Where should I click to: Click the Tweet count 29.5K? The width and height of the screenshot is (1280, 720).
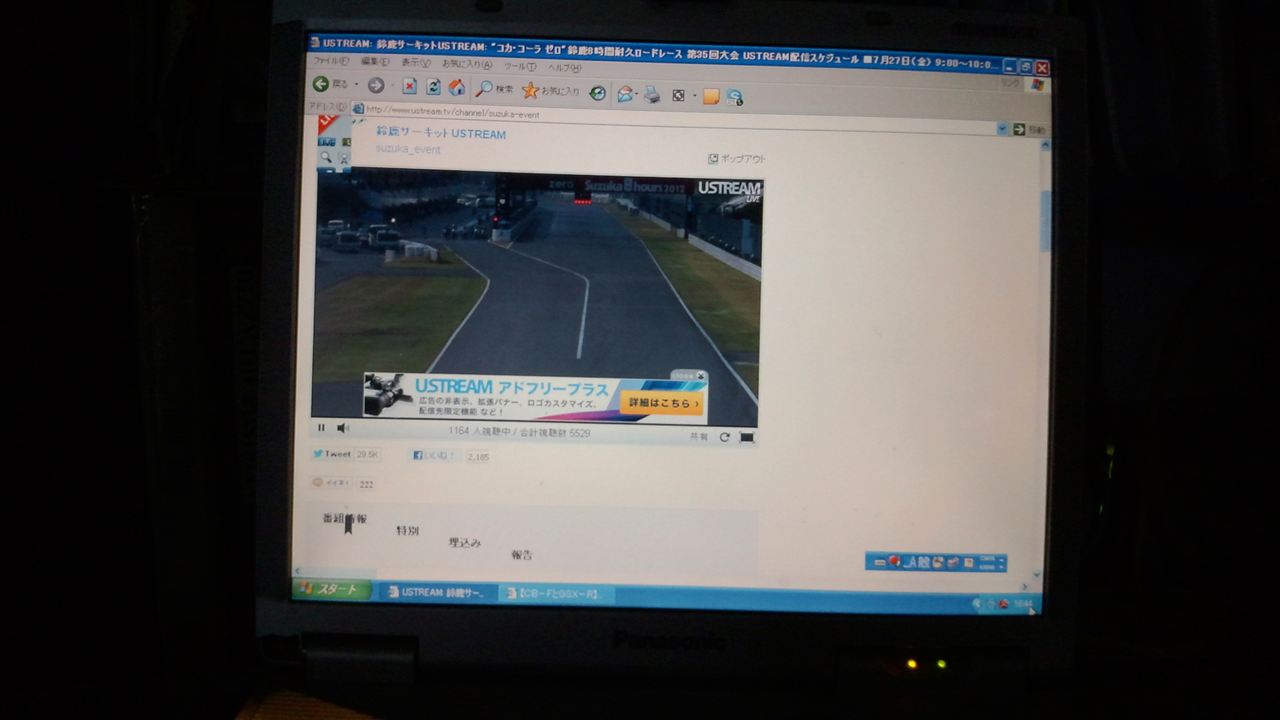[x=367, y=454]
